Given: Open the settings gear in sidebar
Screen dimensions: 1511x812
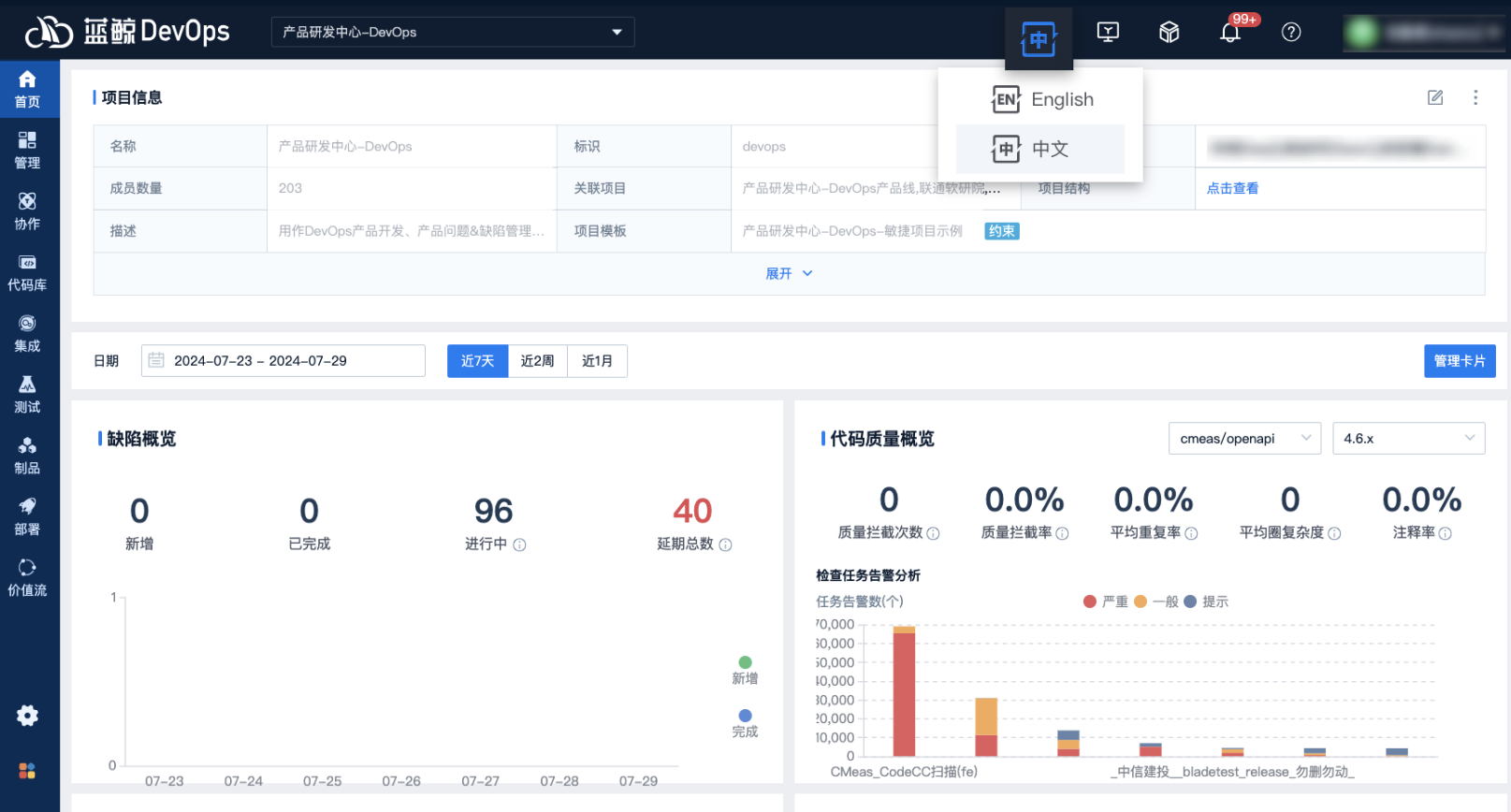Looking at the screenshot, I should (27, 716).
